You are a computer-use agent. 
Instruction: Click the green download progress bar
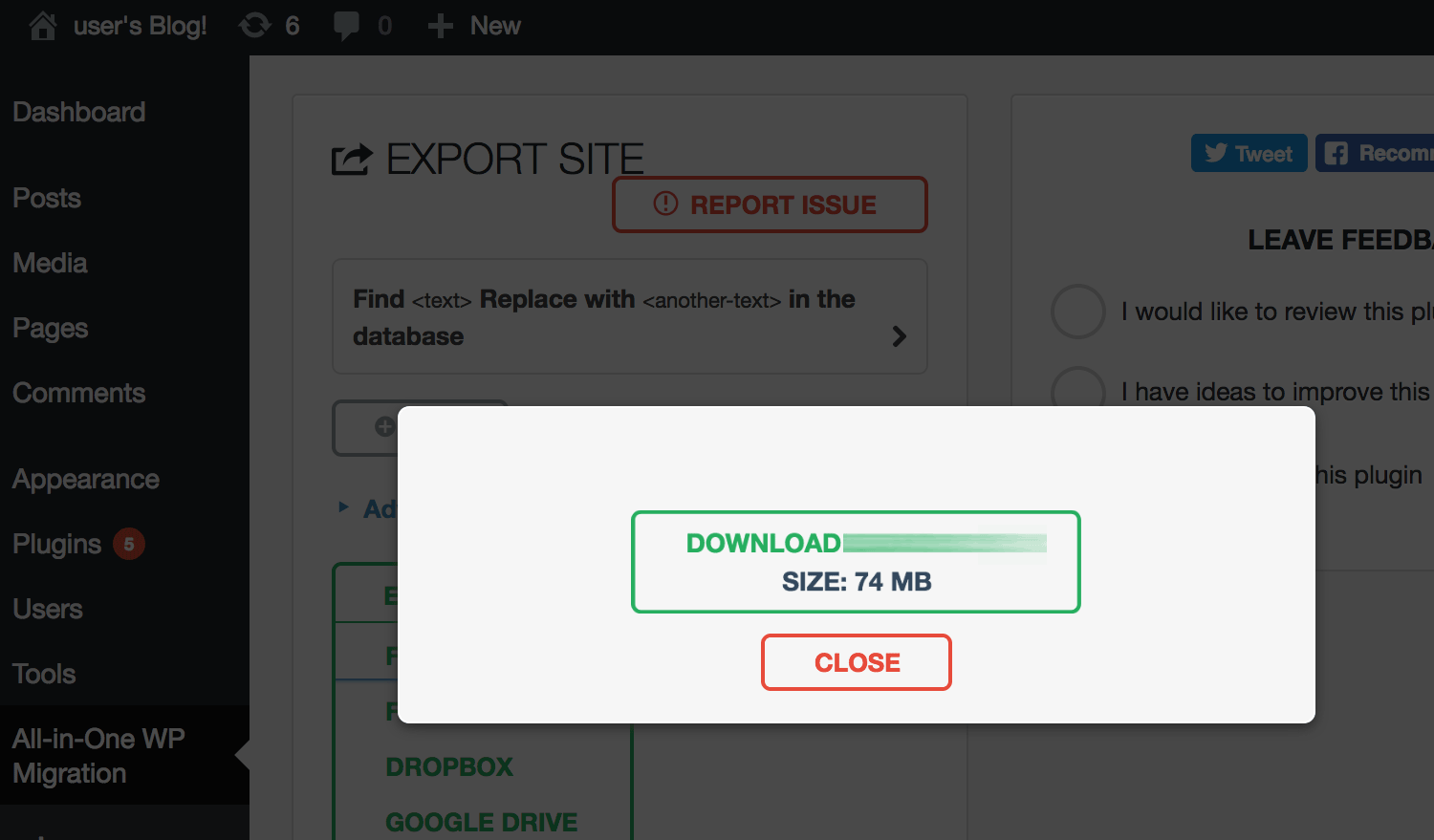coord(945,543)
